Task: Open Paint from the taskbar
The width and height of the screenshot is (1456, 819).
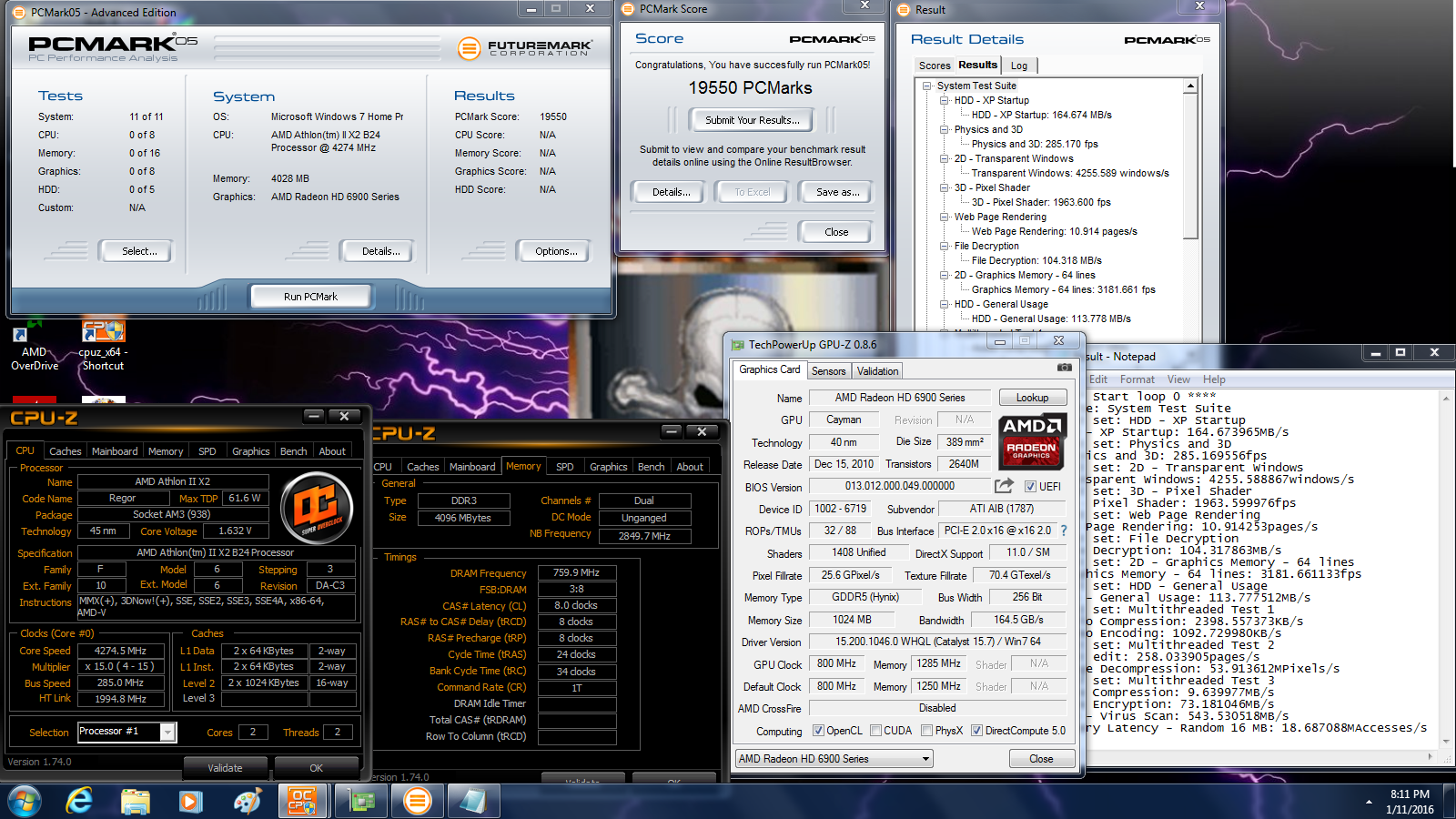Action: 247,801
